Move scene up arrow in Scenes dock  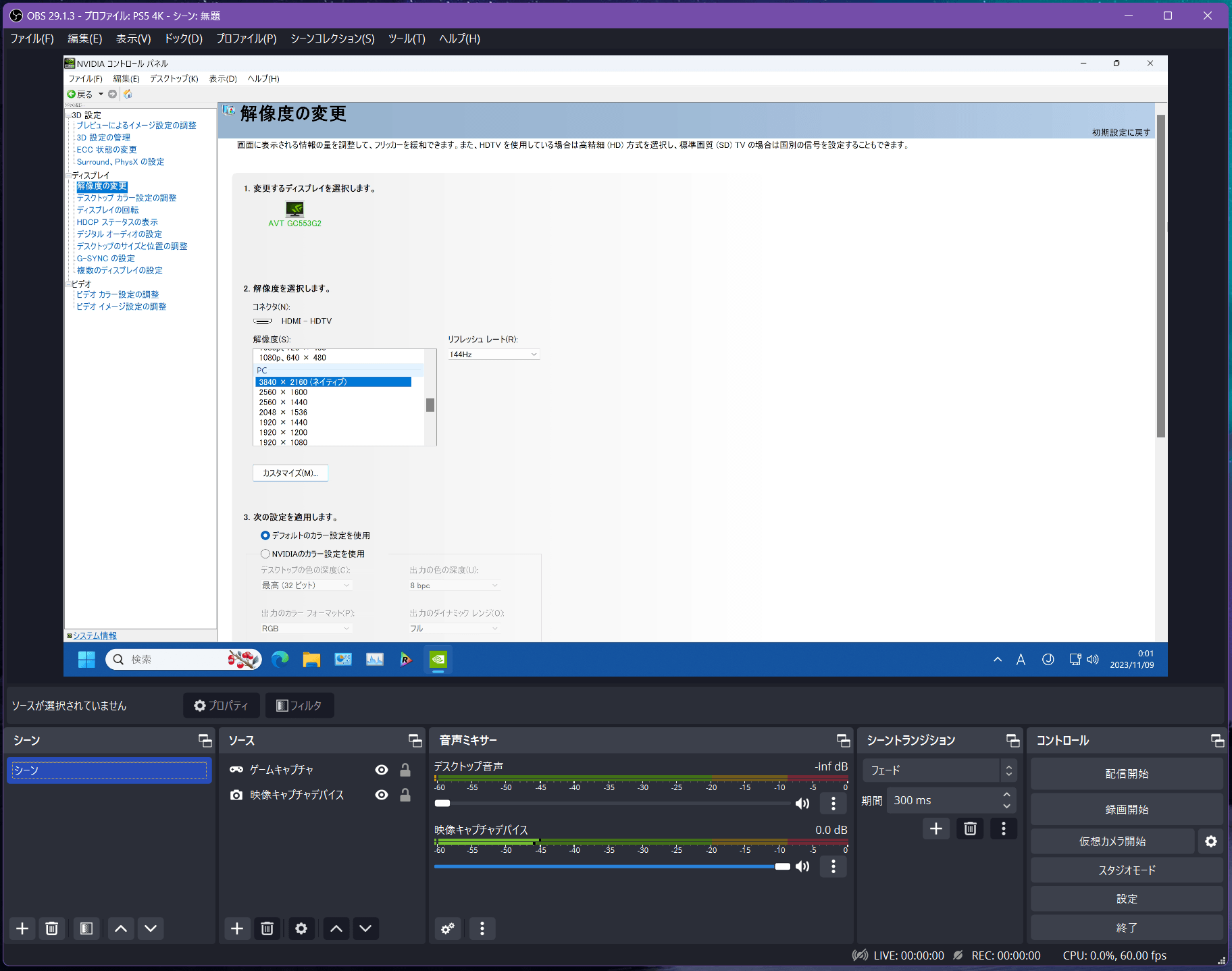click(x=121, y=928)
